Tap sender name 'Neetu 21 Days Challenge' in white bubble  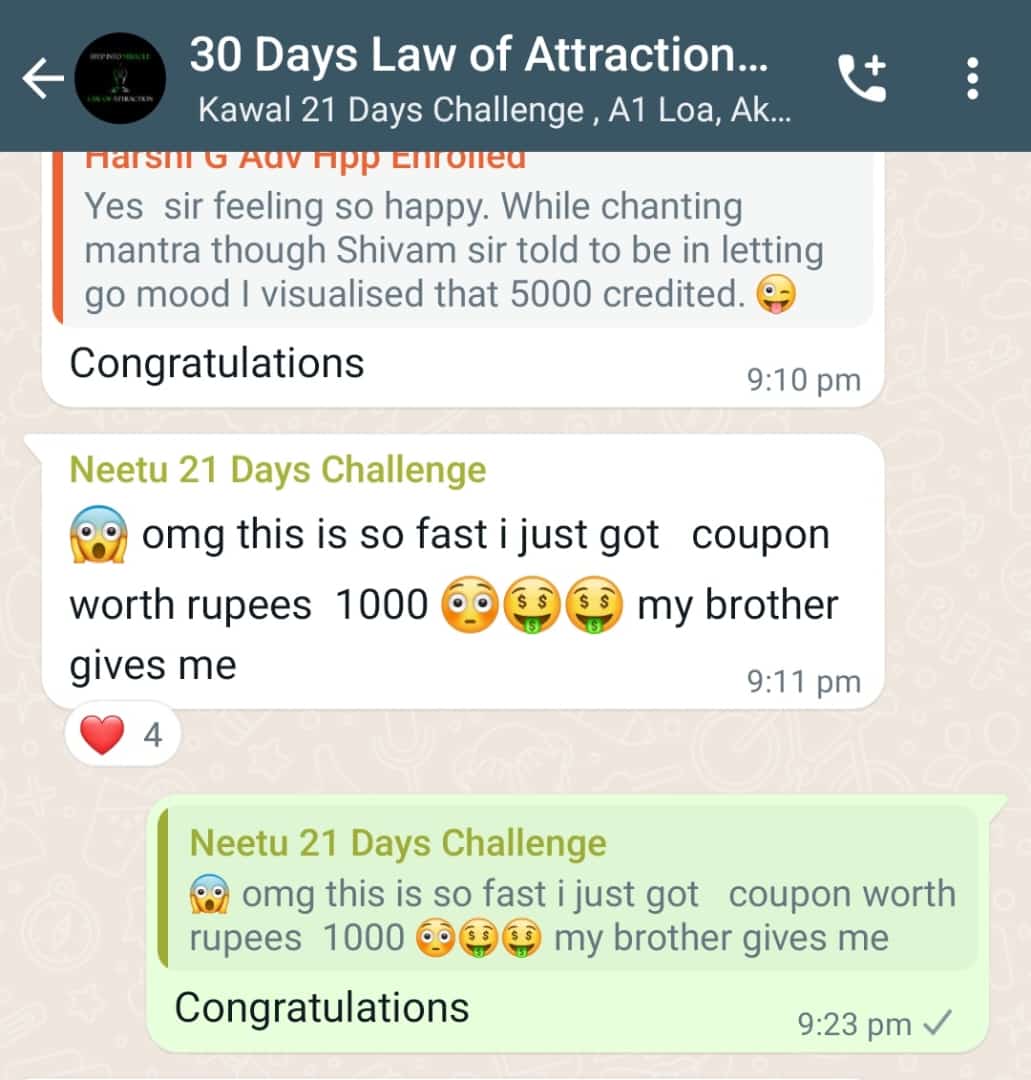(278, 470)
